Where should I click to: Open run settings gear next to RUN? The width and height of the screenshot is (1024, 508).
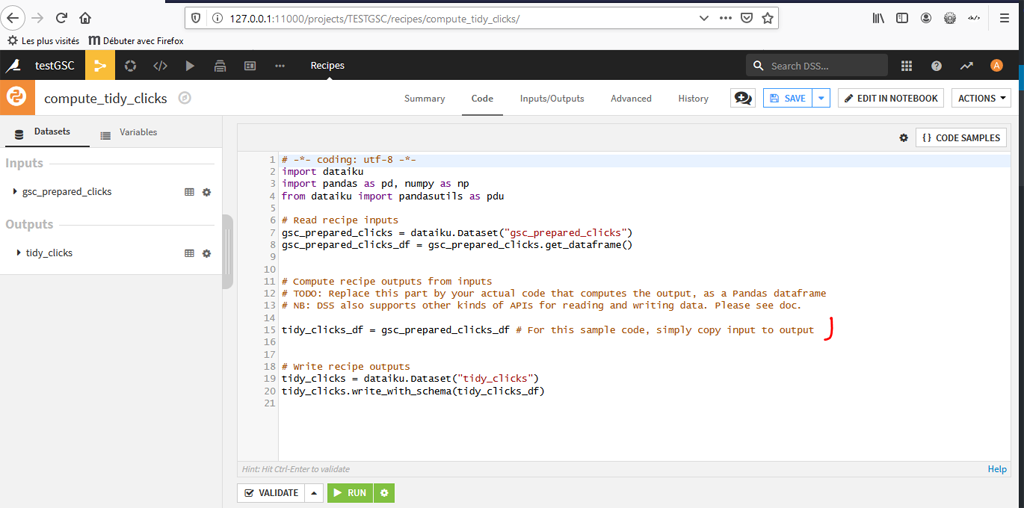pos(384,493)
